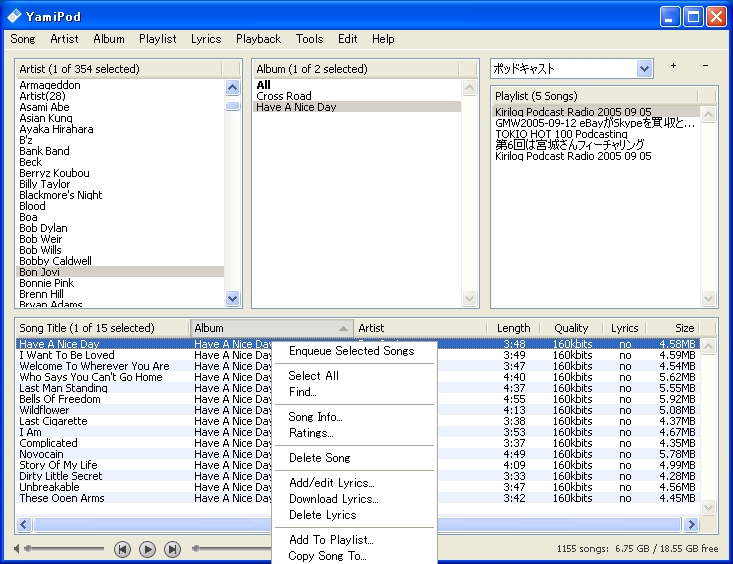Select song Wildflower

click(x=44, y=410)
